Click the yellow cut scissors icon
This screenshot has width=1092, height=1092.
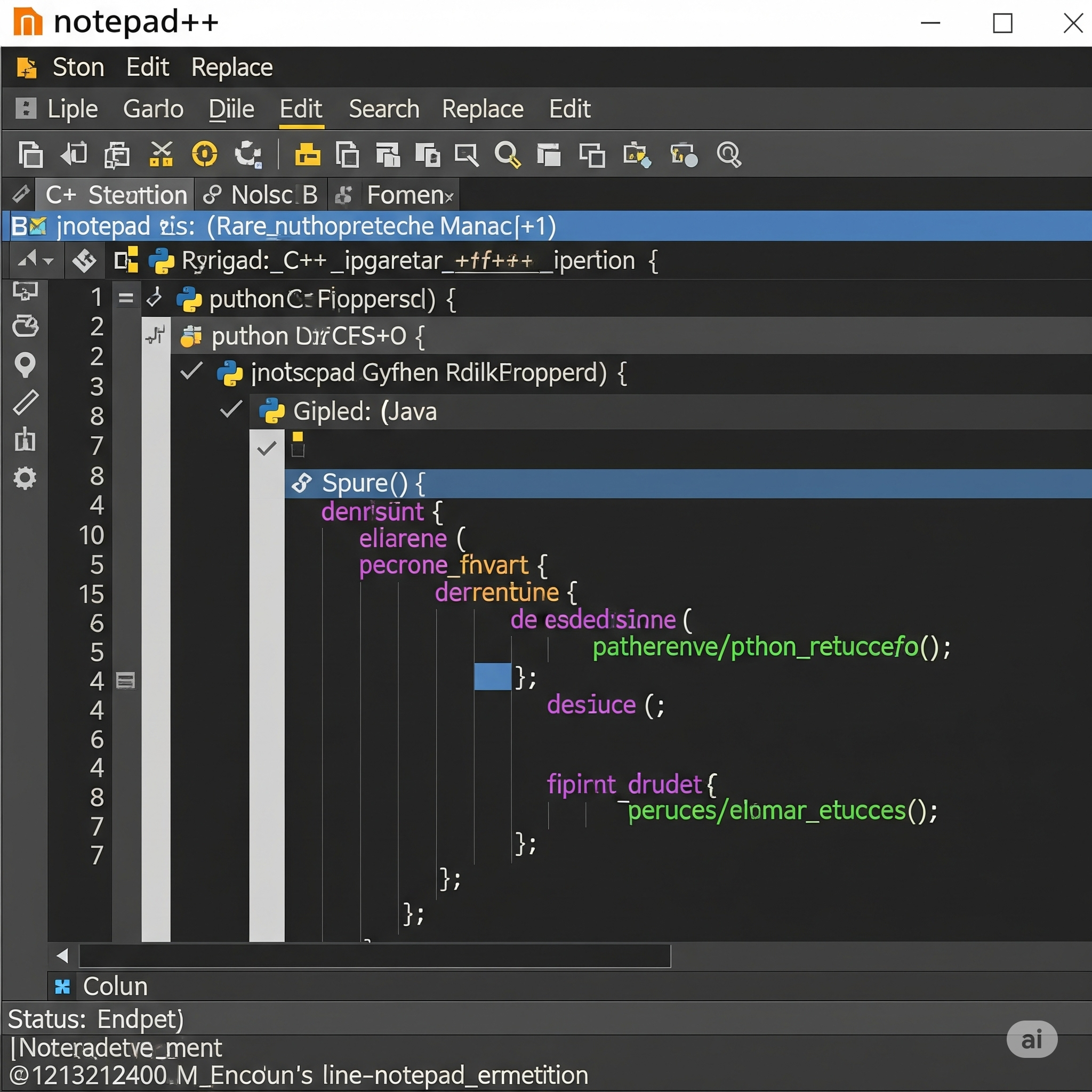click(x=161, y=154)
